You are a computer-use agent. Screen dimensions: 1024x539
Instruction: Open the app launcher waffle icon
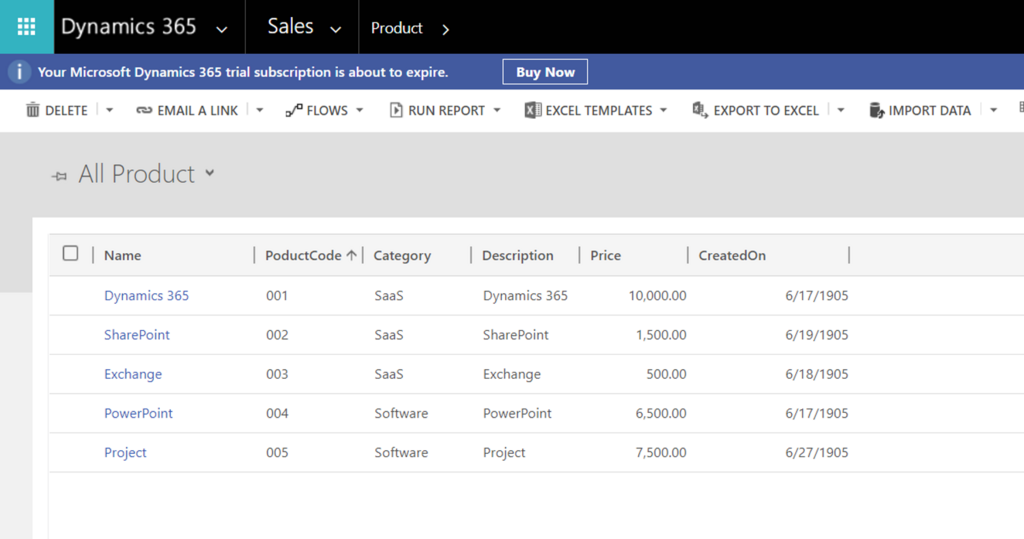(x=26, y=27)
